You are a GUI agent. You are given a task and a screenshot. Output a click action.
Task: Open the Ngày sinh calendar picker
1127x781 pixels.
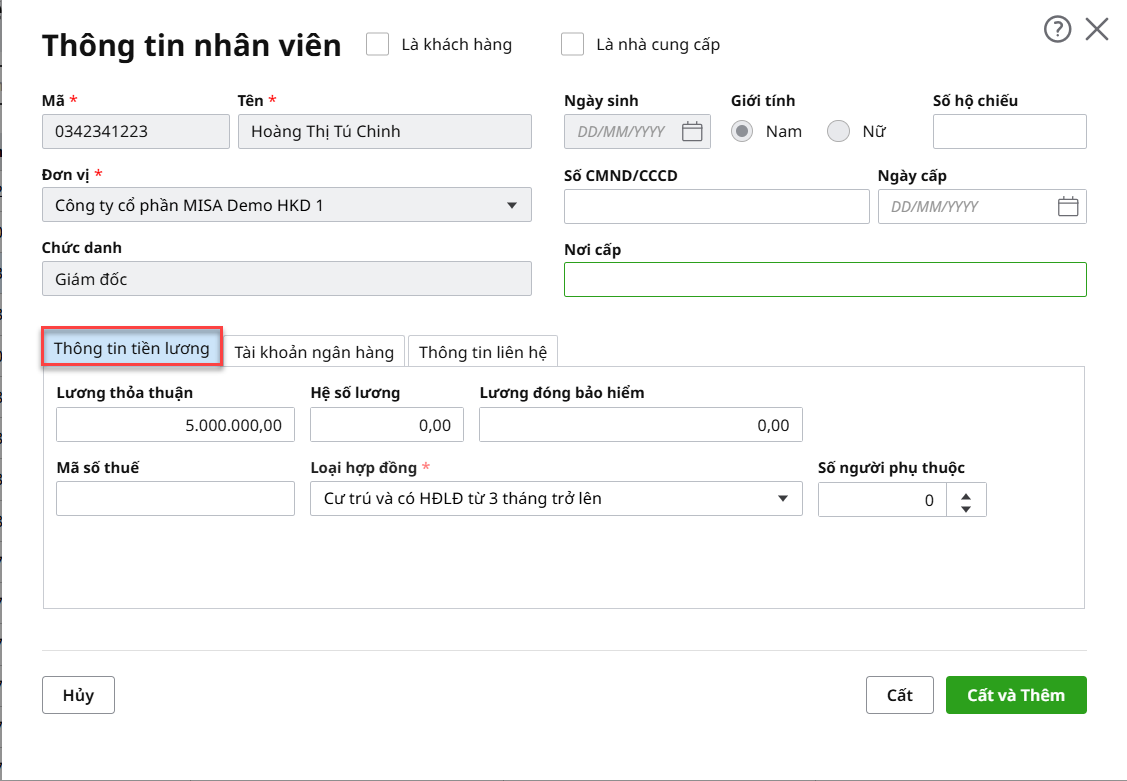(692, 132)
